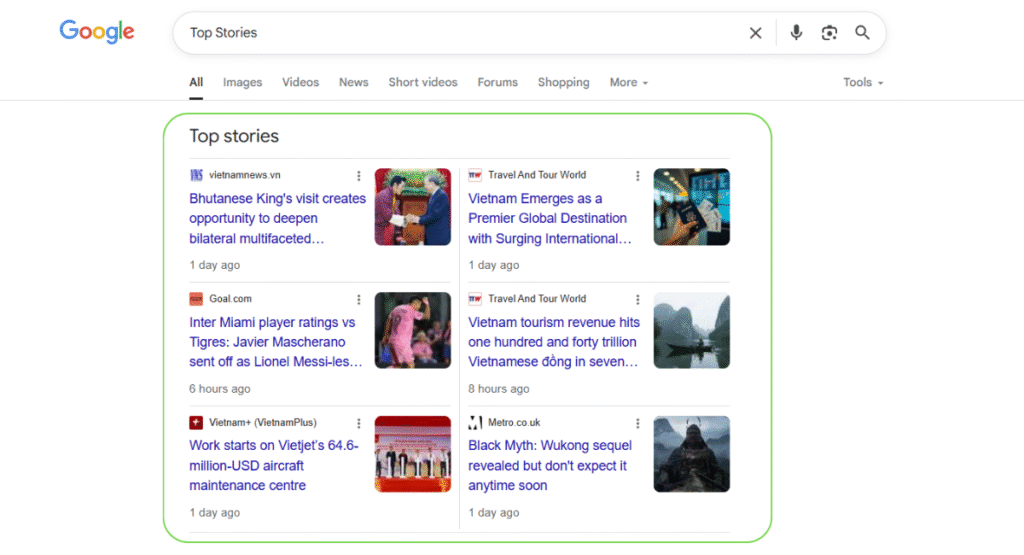Click the Vietjet ceremony thumbnail image
The width and height of the screenshot is (1024, 555).
412,454
